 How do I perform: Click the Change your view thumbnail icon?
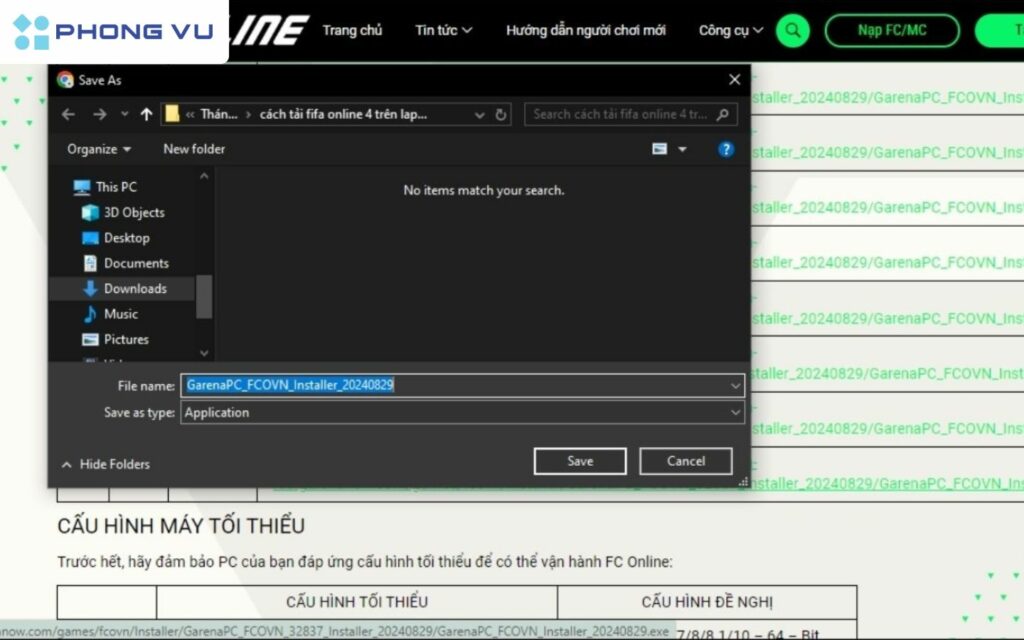pyautogui.click(x=658, y=148)
